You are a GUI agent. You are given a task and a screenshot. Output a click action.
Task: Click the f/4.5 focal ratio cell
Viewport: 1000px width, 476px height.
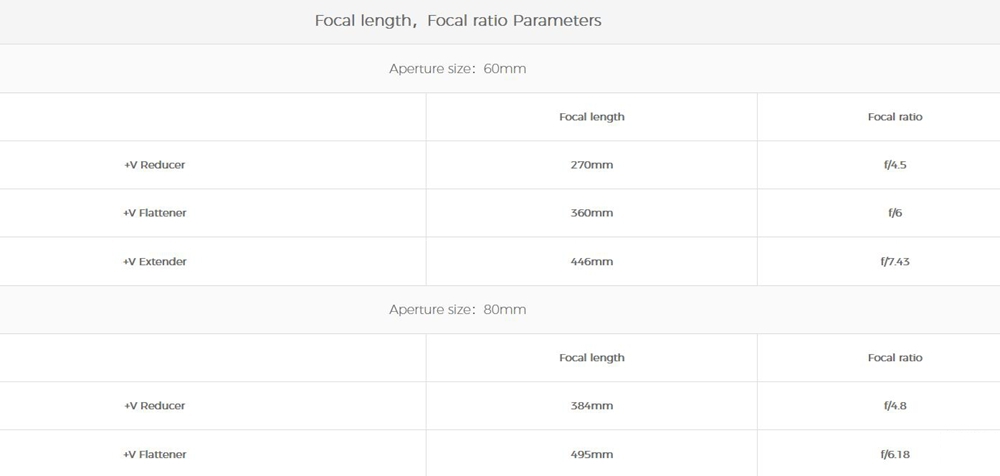click(895, 165)
